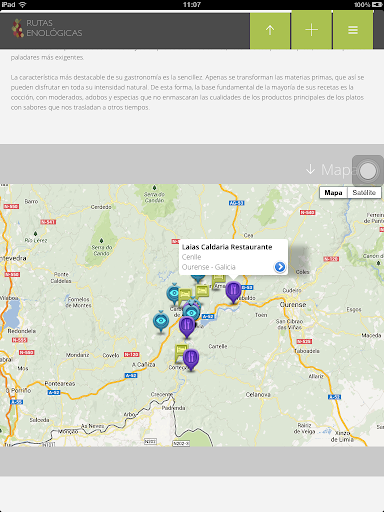Switch map to Satélite view
The height and width of the screenshot is (512, 384).
point(364,193)
